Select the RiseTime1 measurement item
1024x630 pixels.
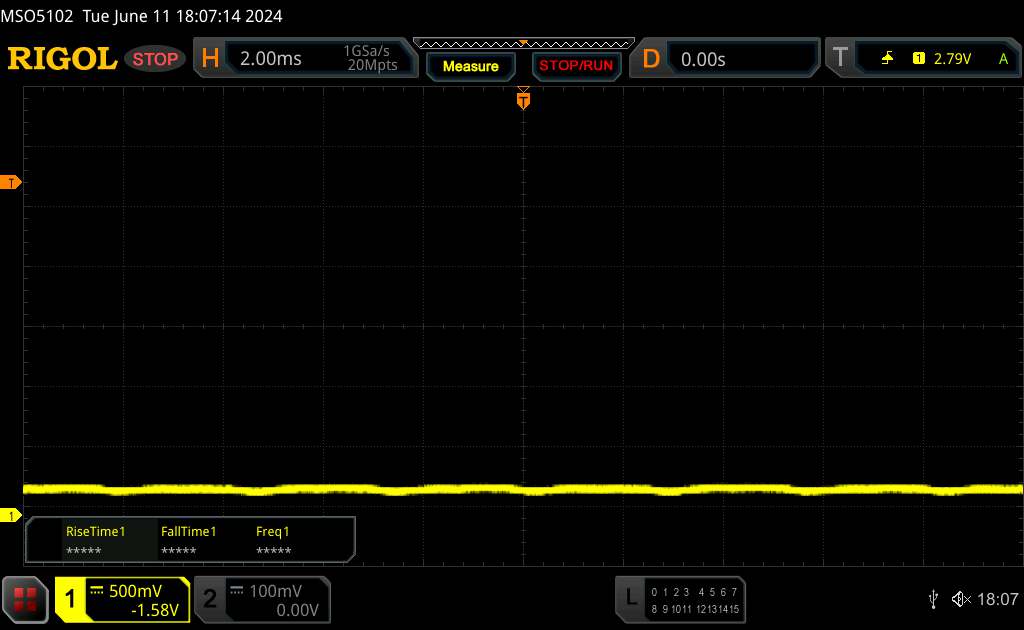pos(95,540)
